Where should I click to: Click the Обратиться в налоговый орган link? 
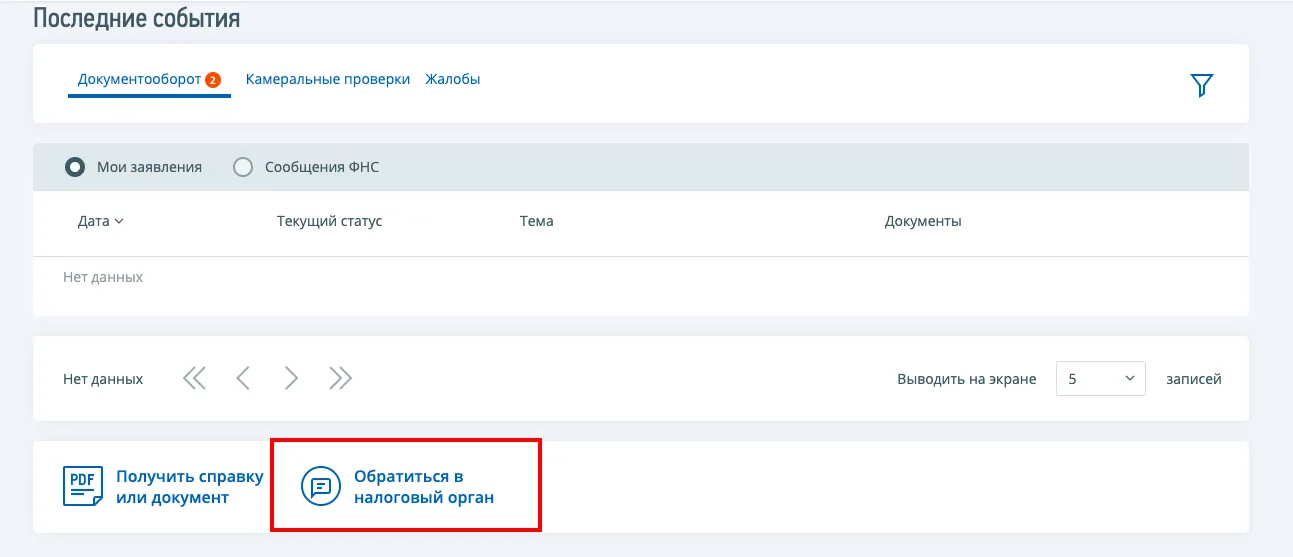tap(423, 487)
